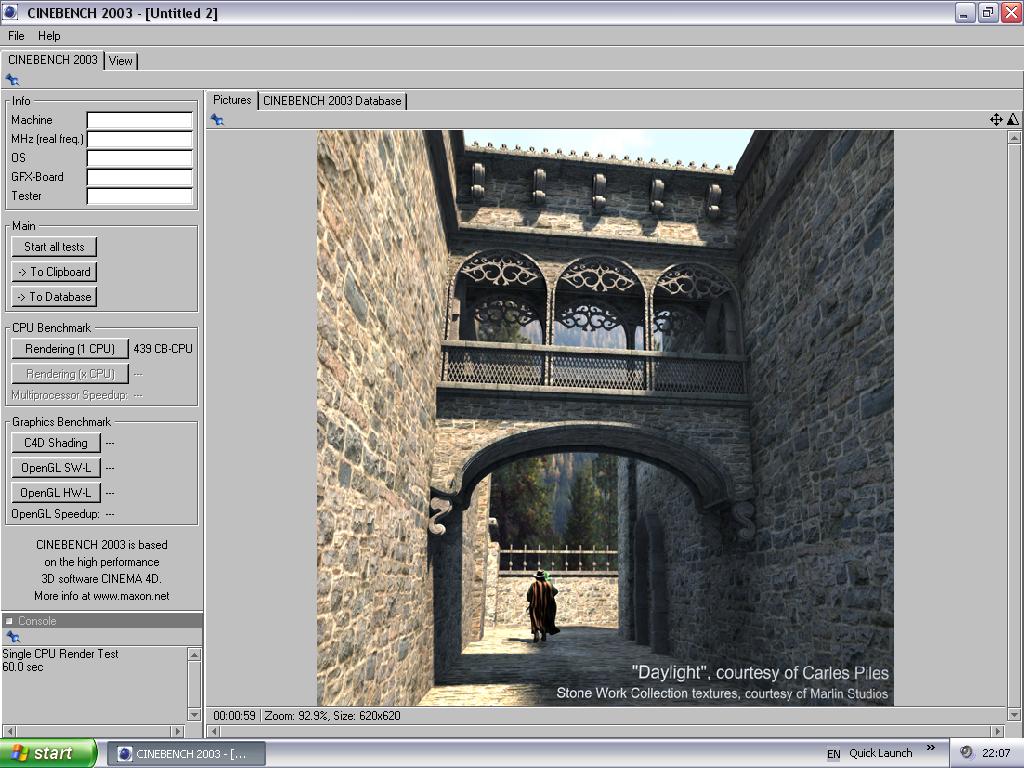The height and width of the screenshot is (768, 1024).
Task: Click the pin icon below the CINEBENCH 2003 tab
Action: tap(12, 80)
